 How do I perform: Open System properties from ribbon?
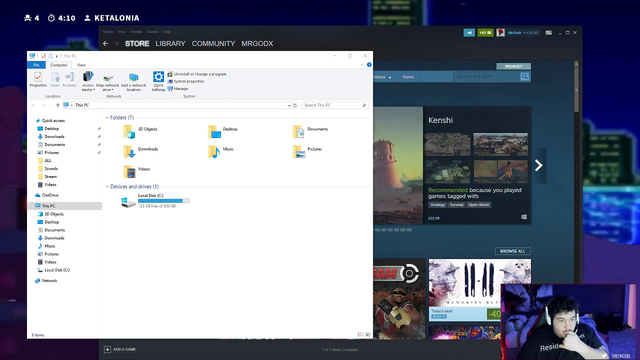pyautogui.click(x=186, y=81)
